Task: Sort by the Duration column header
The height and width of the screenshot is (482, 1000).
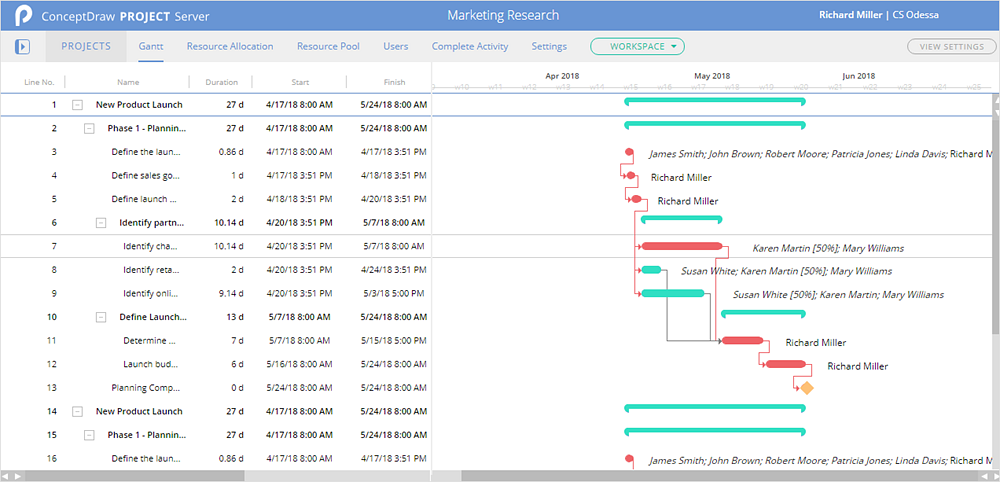Action: point(221,82)
